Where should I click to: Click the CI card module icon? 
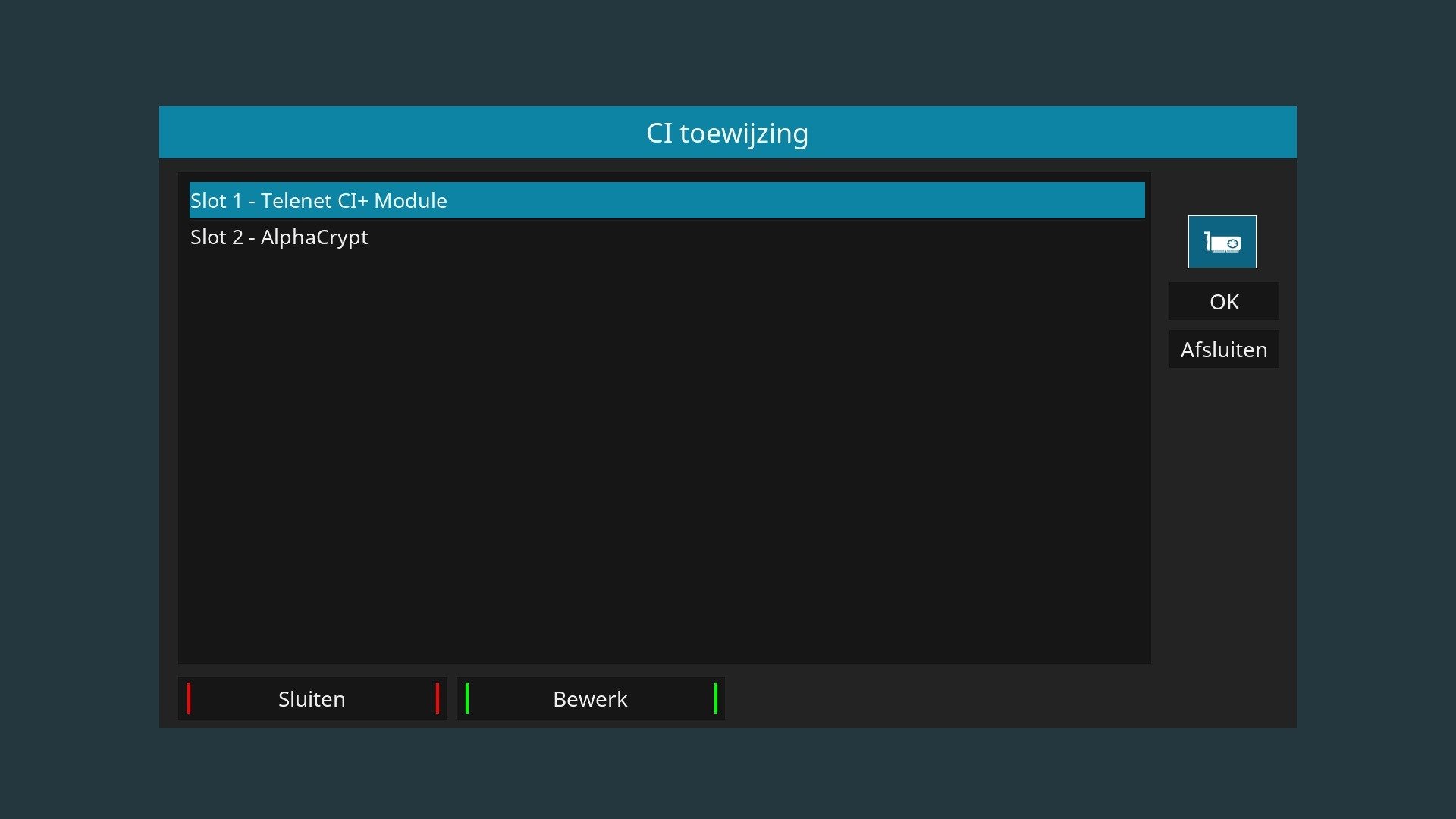click(x=1222, y=242)
